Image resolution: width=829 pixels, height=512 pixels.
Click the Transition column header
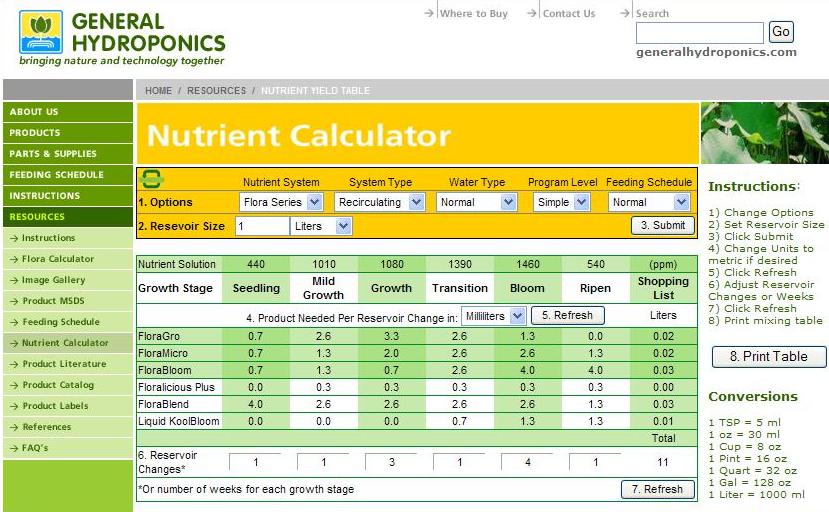(x=459, y=288)
